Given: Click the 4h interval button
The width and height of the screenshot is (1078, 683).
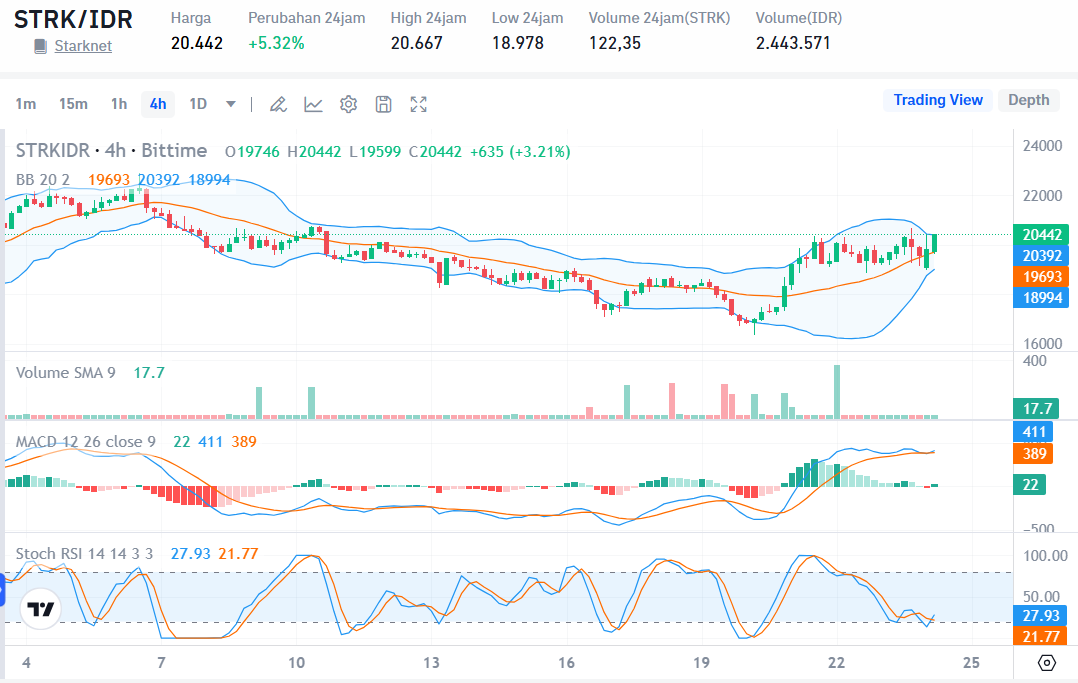Looking at the screenshot, I should [x=157, y=103].
